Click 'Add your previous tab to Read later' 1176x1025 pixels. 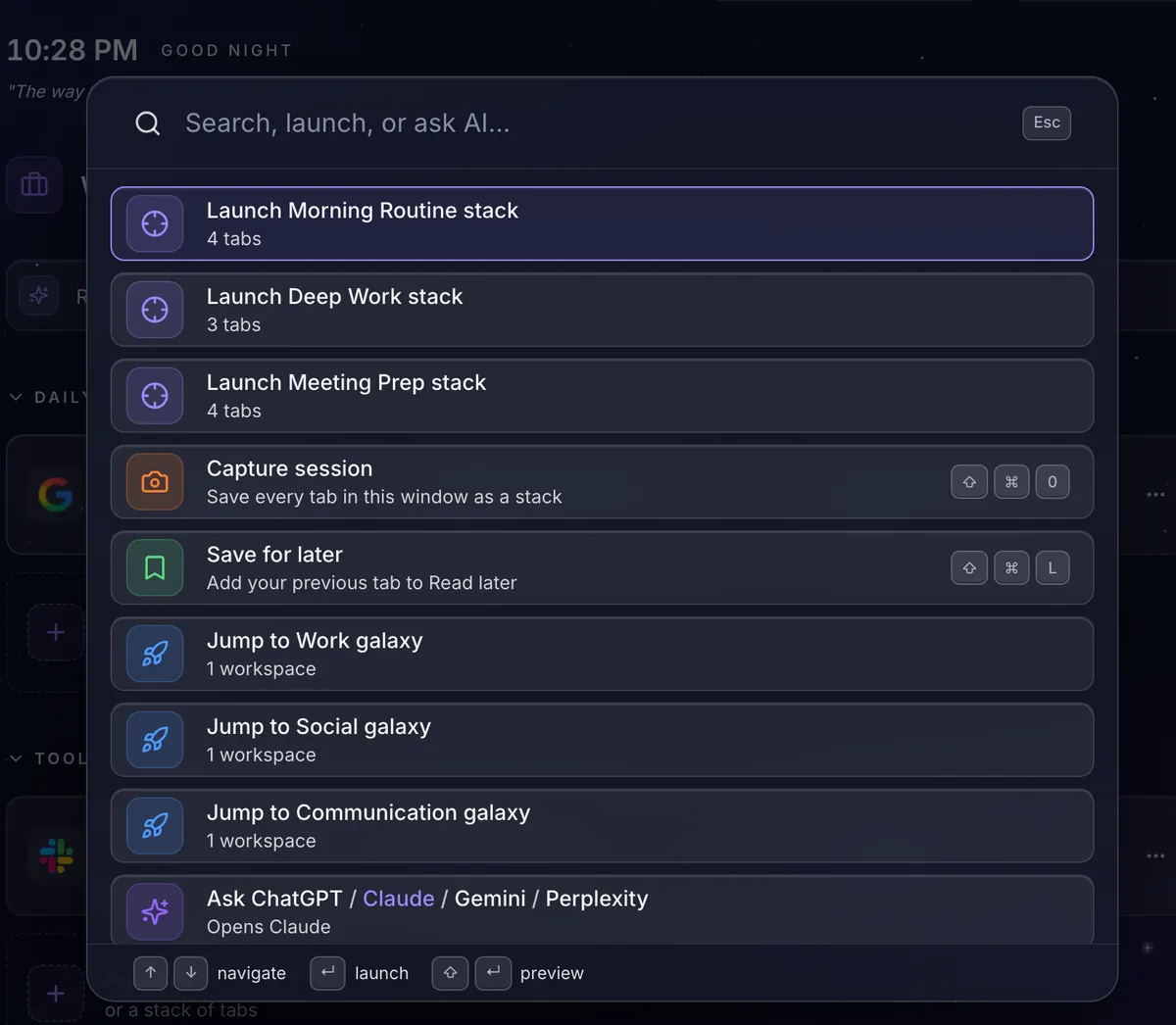[x=362, y=583]
